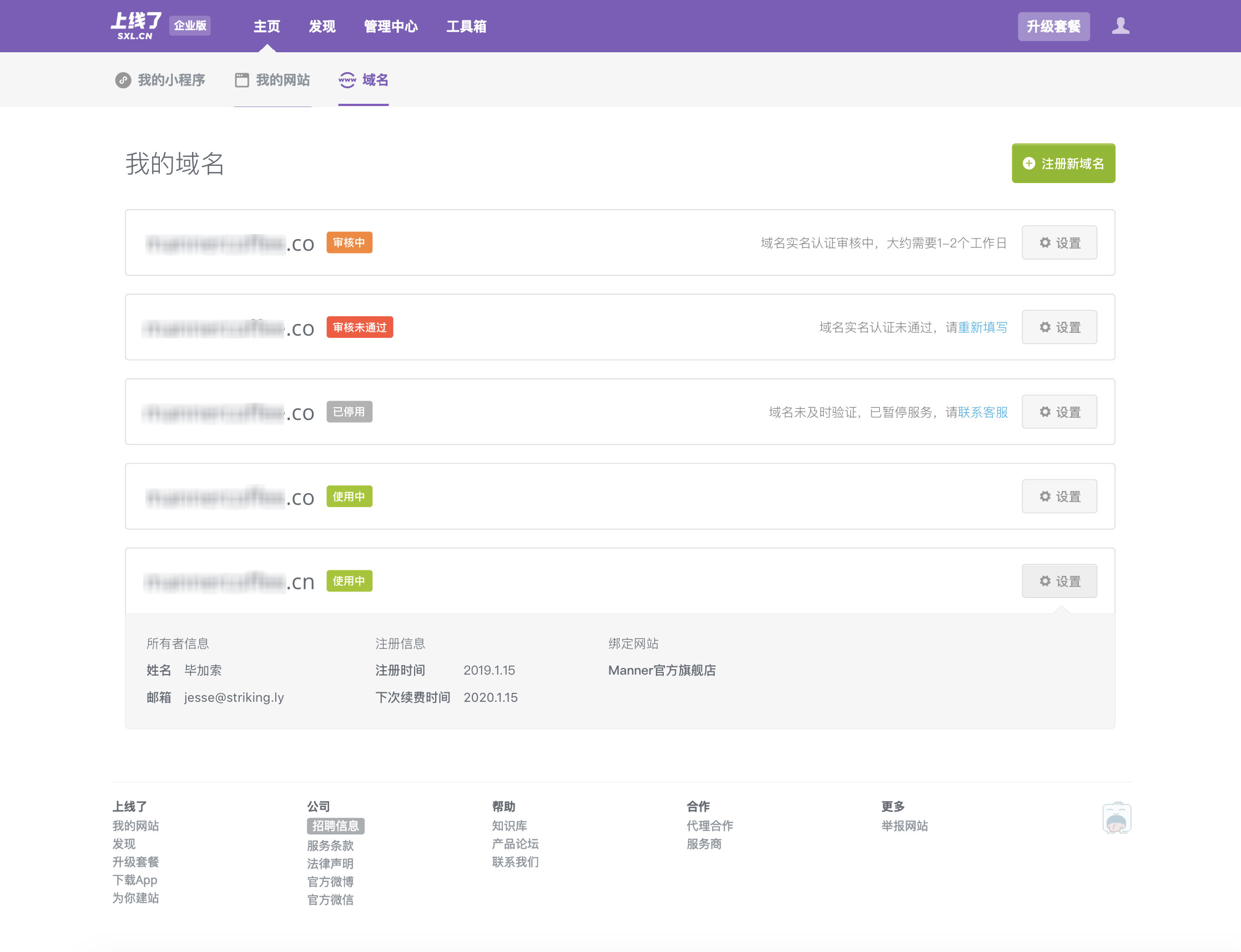1241x952 pixels.
Task: Click the user profile avatar icon
Action: [x=1120, y=26]
